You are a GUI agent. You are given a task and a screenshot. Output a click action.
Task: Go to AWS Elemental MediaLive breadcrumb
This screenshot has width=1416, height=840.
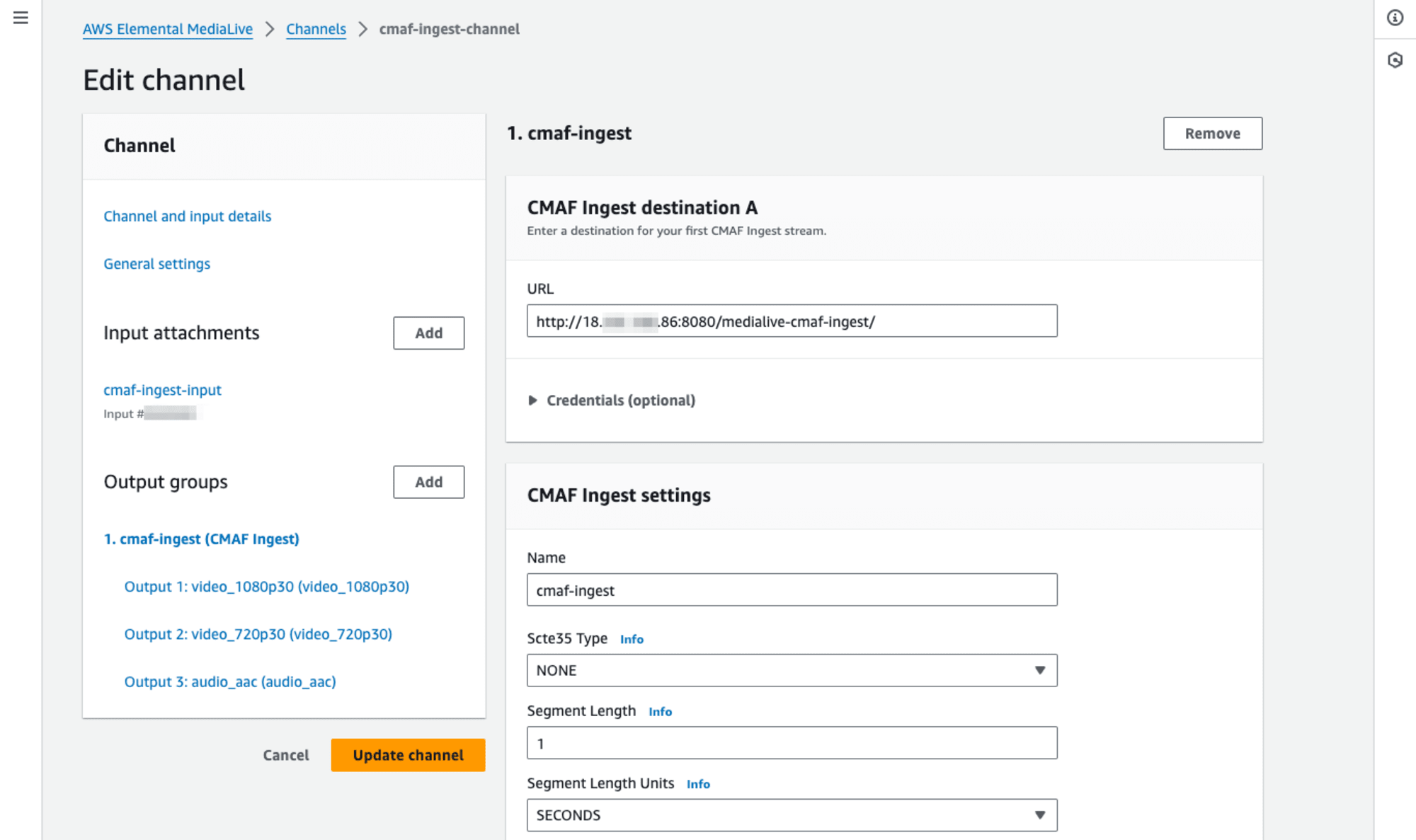pos(168,29)
